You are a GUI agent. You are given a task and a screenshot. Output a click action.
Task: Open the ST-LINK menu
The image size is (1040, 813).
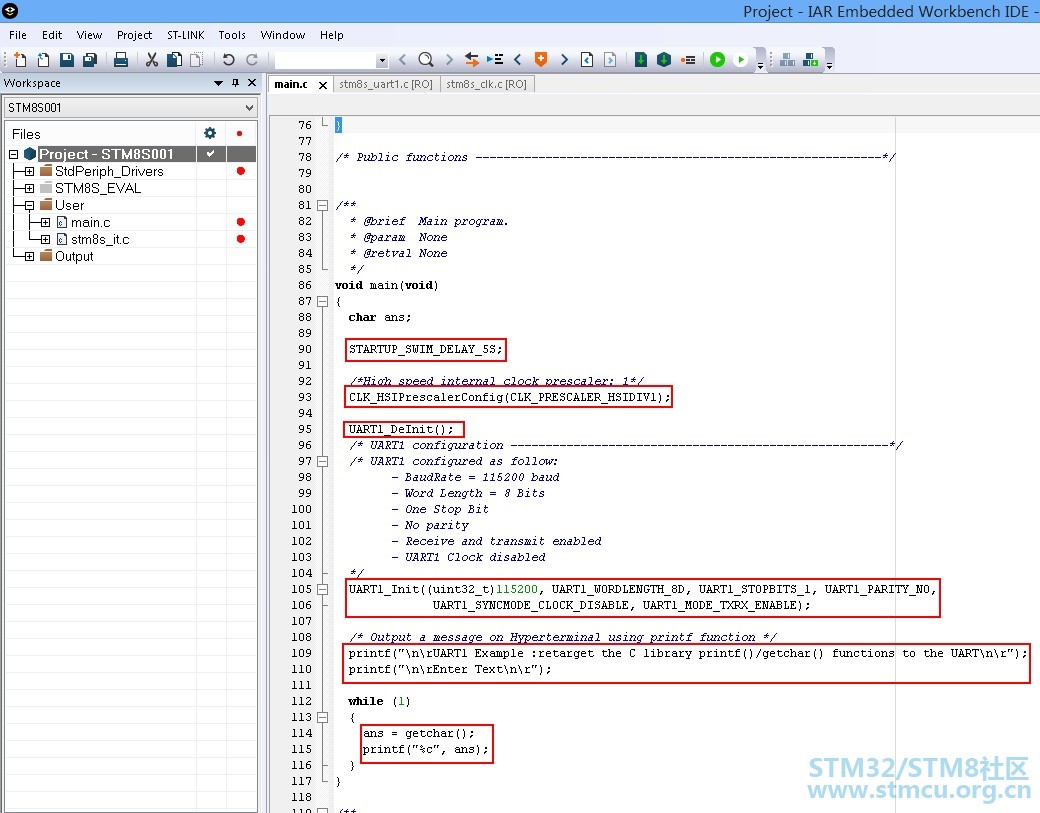coord(186,35)
